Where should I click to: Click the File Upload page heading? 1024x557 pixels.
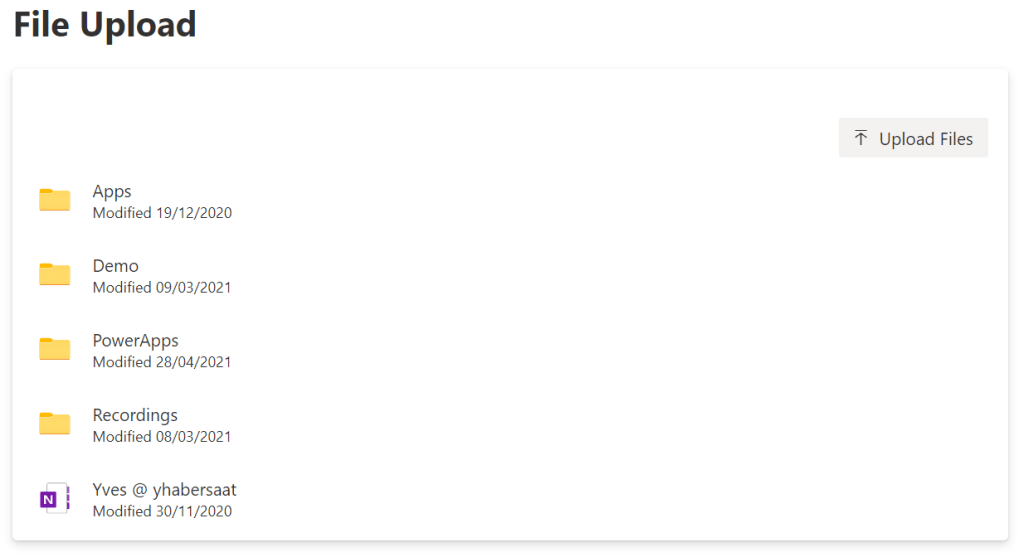coord(104,24)
